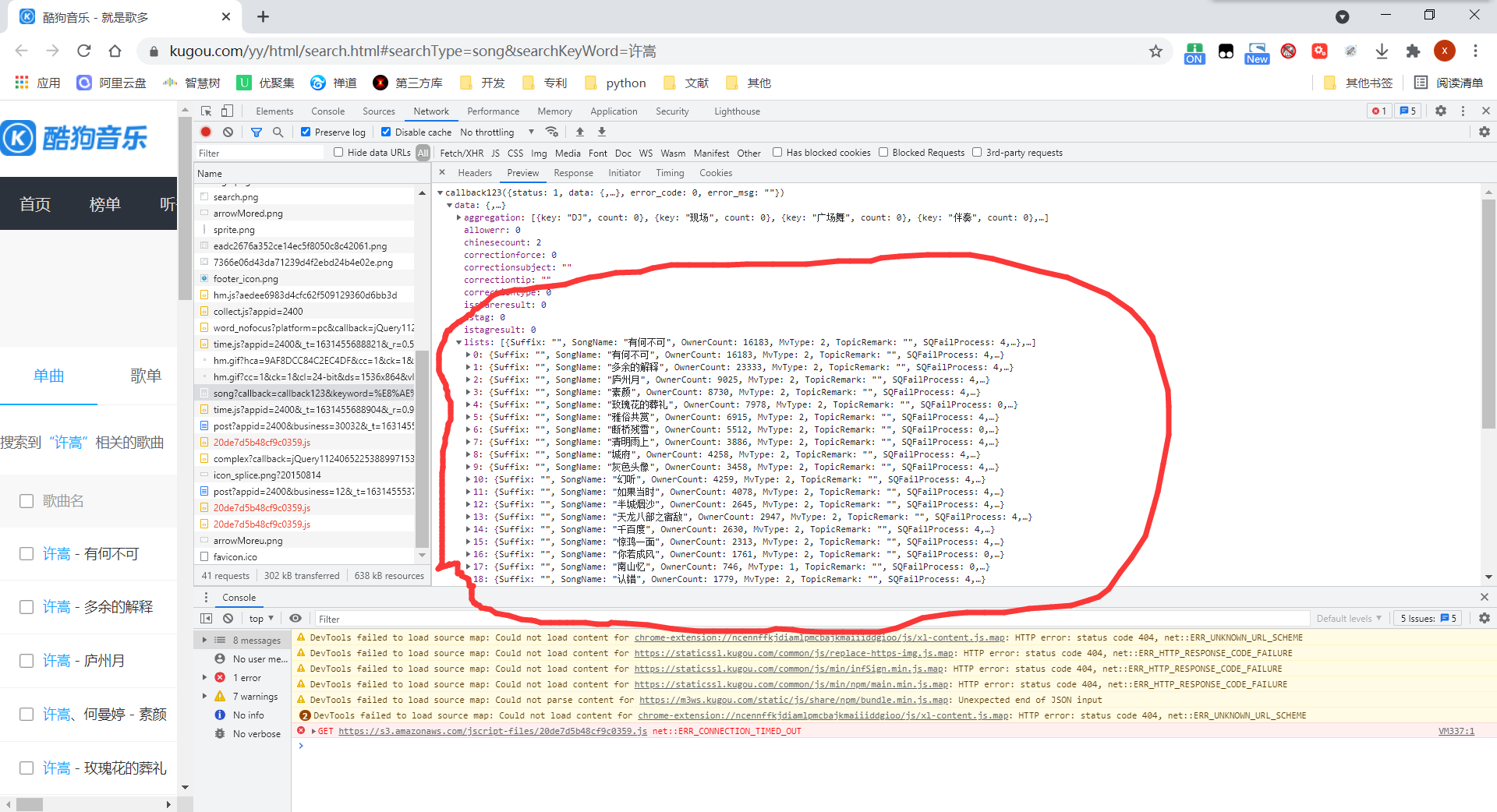Open a new browser tab
Viewport: 1497px width, 812px height.
[x=264, y=16]
